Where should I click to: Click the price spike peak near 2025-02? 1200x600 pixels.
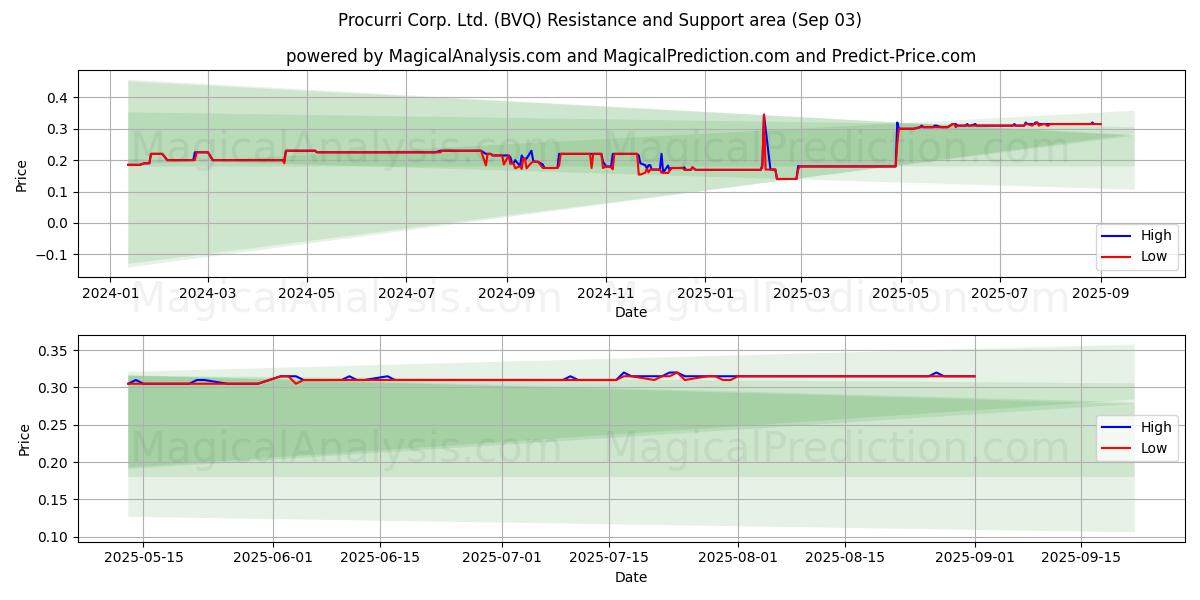point(764,115)
